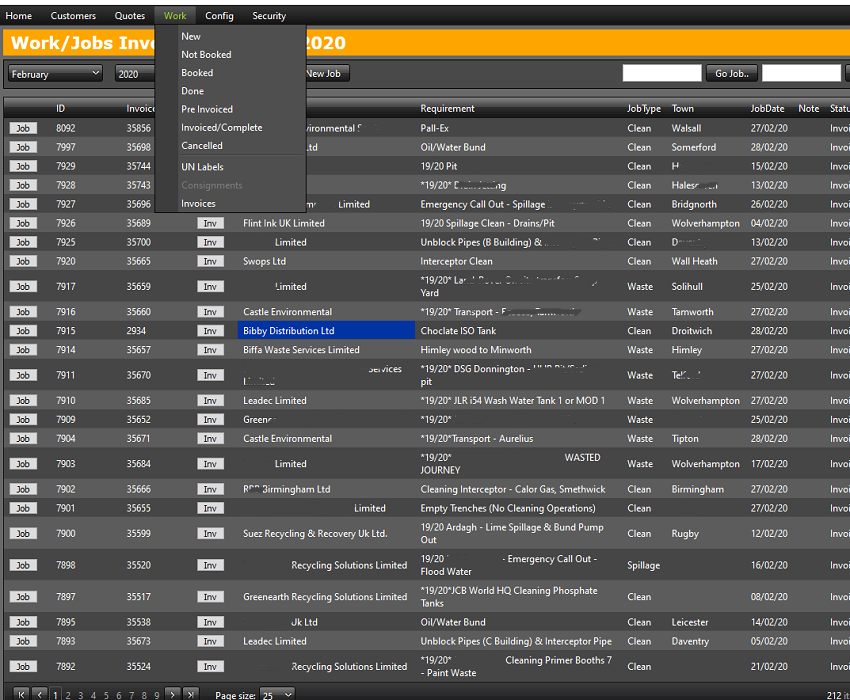This screenshot has height=700, width=850.
Task: Go to the first page of results
Action: pyautogui.click(x=20, y=694)
